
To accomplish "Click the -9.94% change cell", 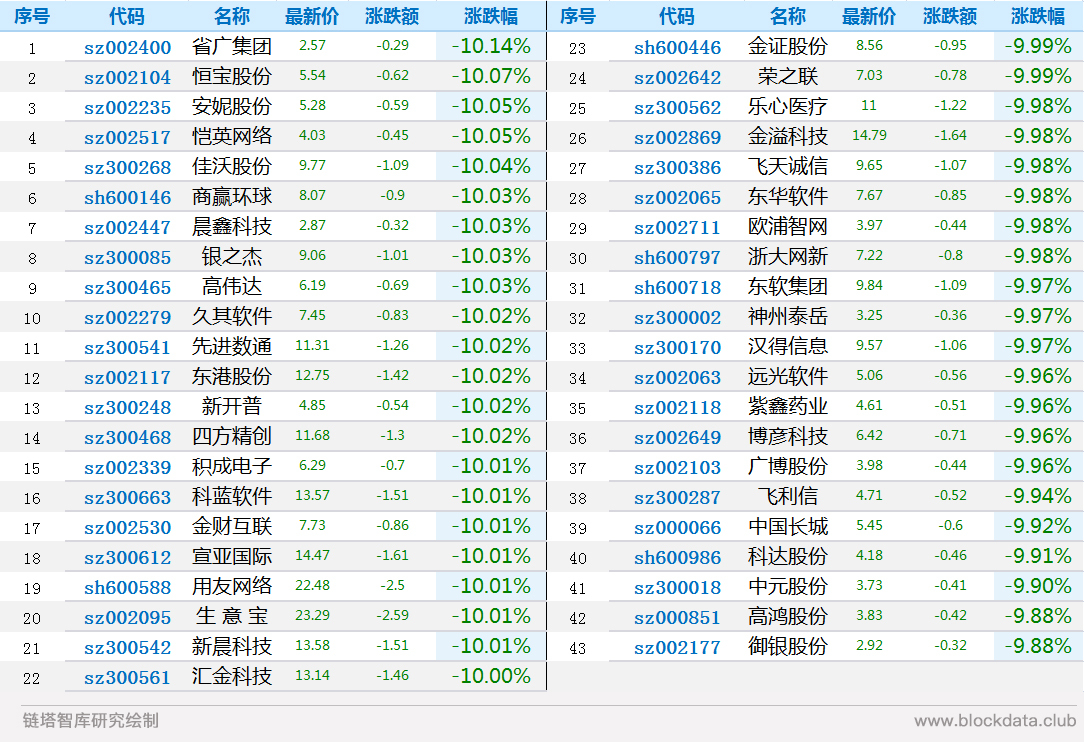I will pos(1038,497).
